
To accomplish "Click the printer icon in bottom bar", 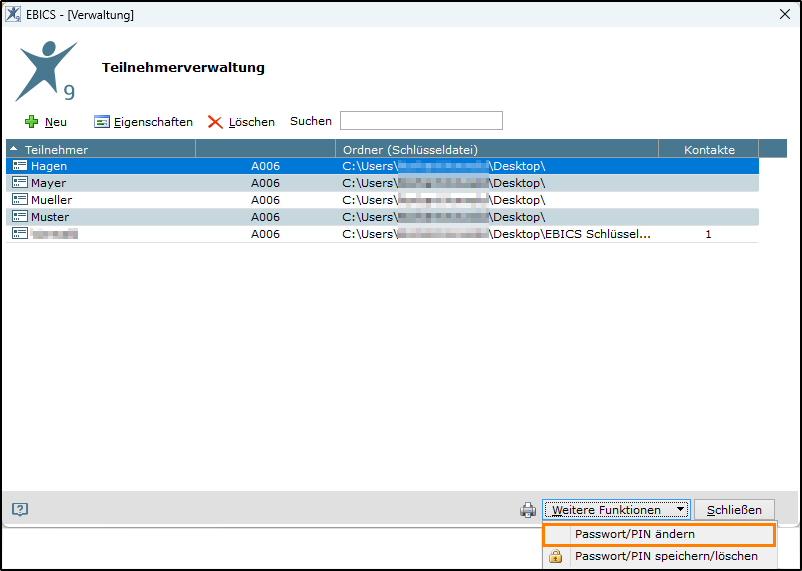I will click(x=528, y=510).
